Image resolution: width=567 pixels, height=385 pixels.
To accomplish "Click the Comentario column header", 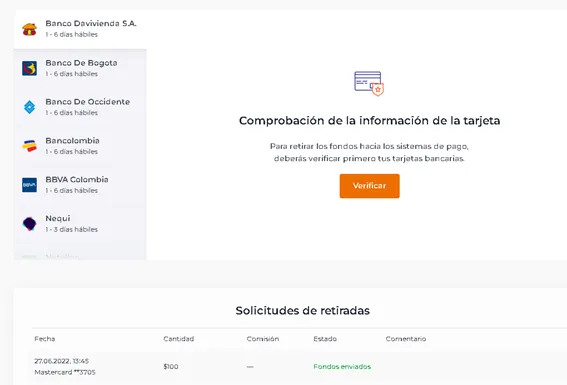I will (406, 339).
